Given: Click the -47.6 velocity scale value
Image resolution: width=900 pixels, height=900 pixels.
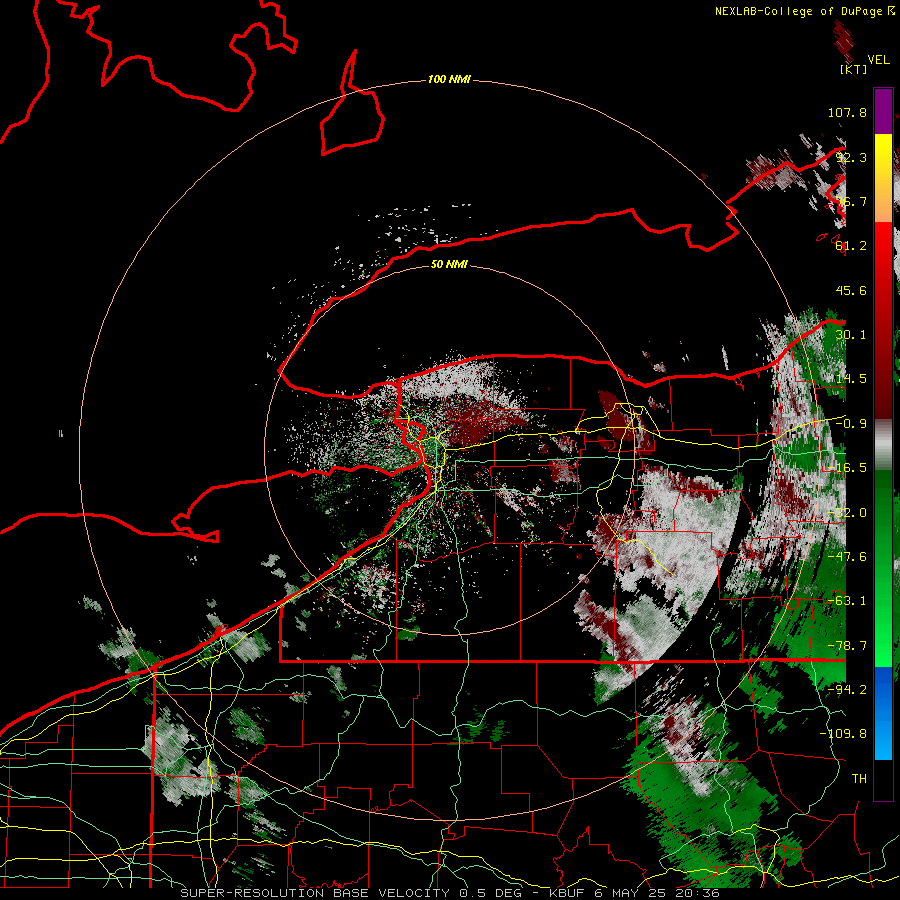Looking at the screenshot, I should point(847,557).
